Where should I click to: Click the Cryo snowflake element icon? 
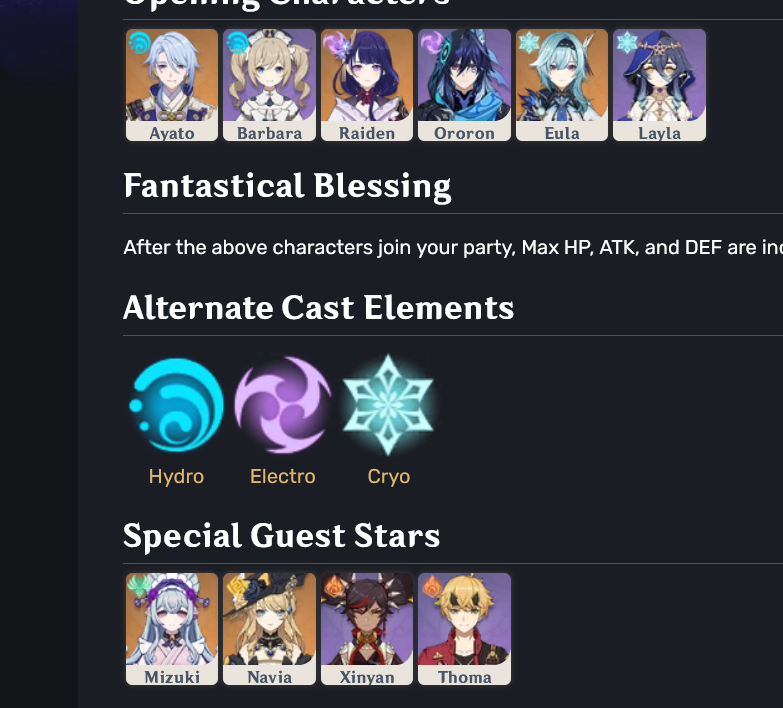point(389,405)
